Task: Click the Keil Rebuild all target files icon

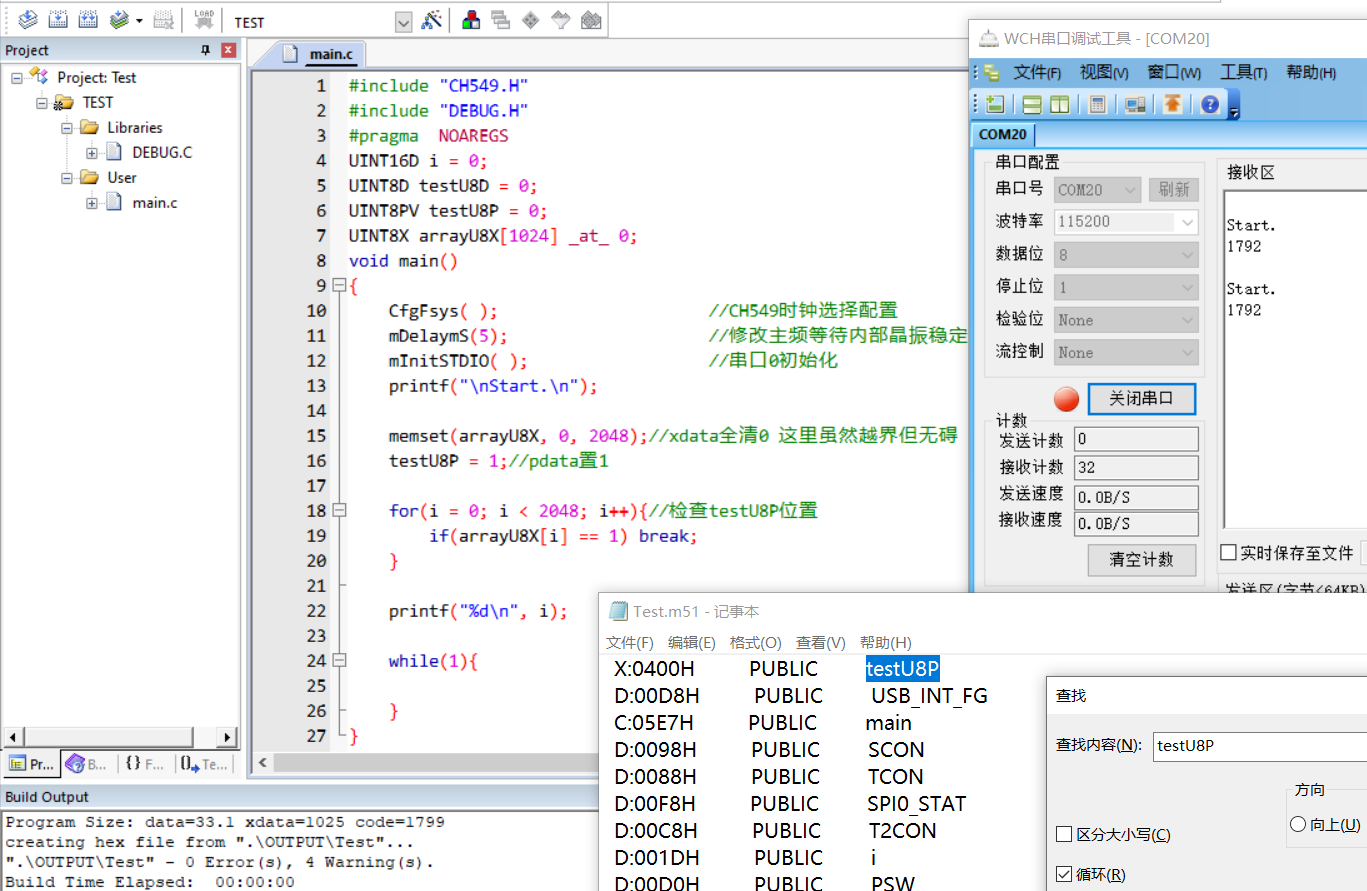Action: point(88,19)
